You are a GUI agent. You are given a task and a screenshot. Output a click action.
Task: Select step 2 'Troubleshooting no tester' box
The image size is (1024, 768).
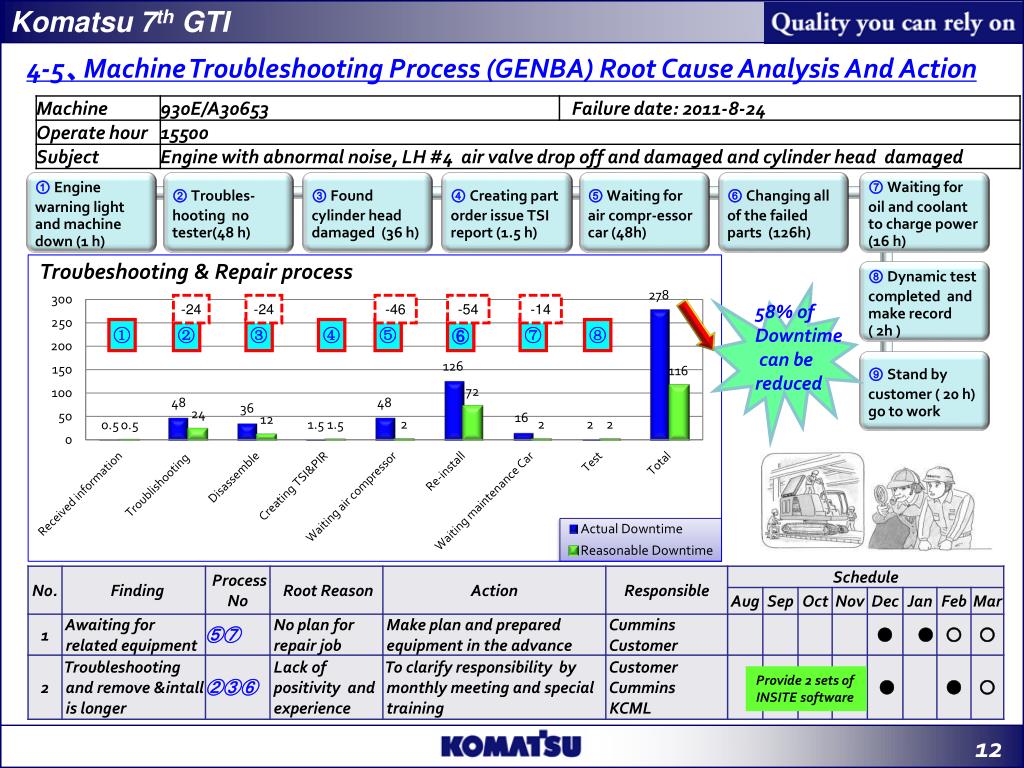coord(228,213)
